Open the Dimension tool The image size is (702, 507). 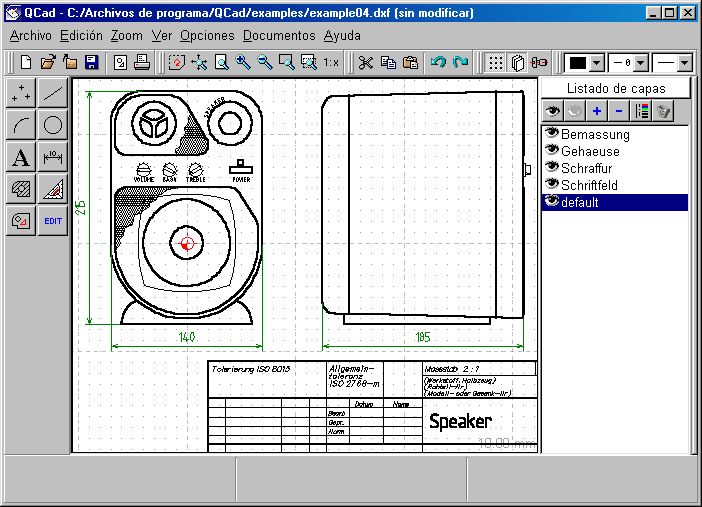(54, 157)
